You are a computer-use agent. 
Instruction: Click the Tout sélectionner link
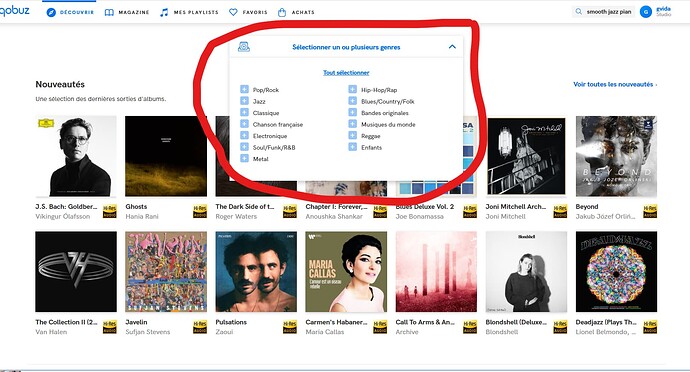[x=346, y=73]
